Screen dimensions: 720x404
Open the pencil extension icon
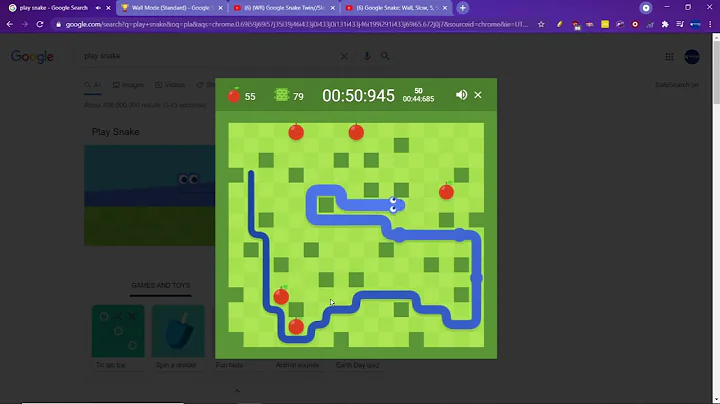tap(559, 24)
